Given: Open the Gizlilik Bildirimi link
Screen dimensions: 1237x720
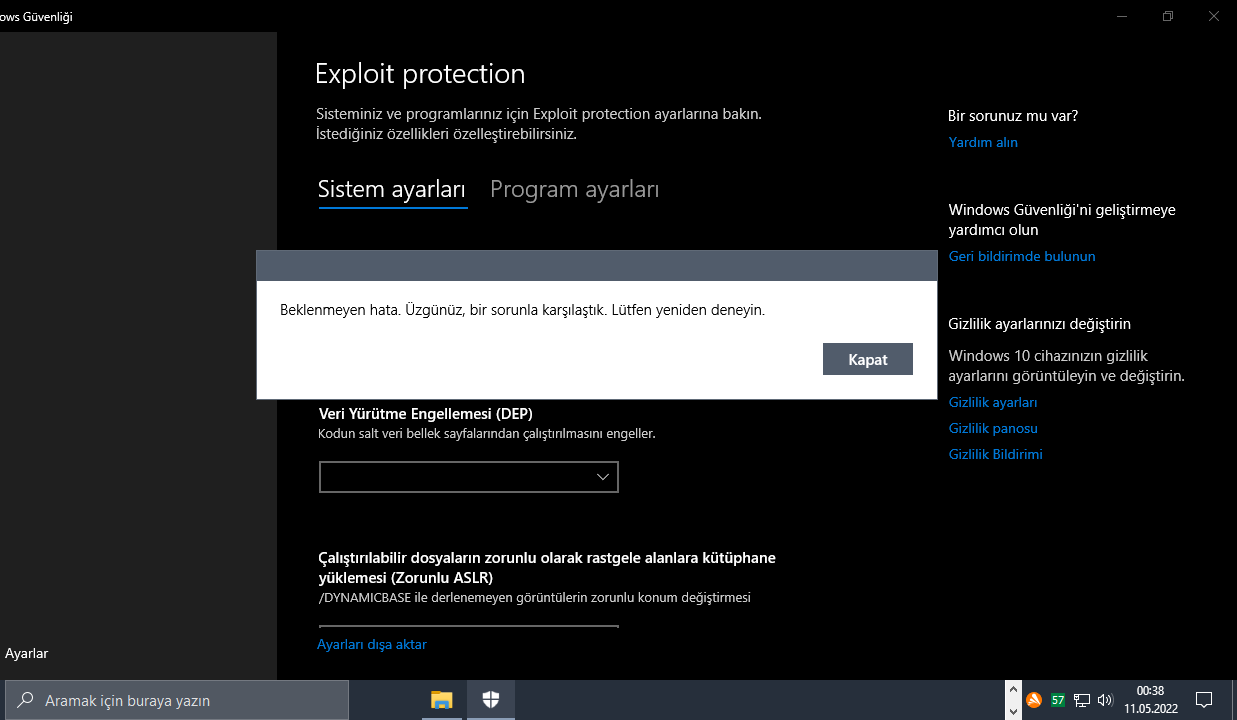Looking at the screenshot, I should pyautogui.click(x=995, y=454).
